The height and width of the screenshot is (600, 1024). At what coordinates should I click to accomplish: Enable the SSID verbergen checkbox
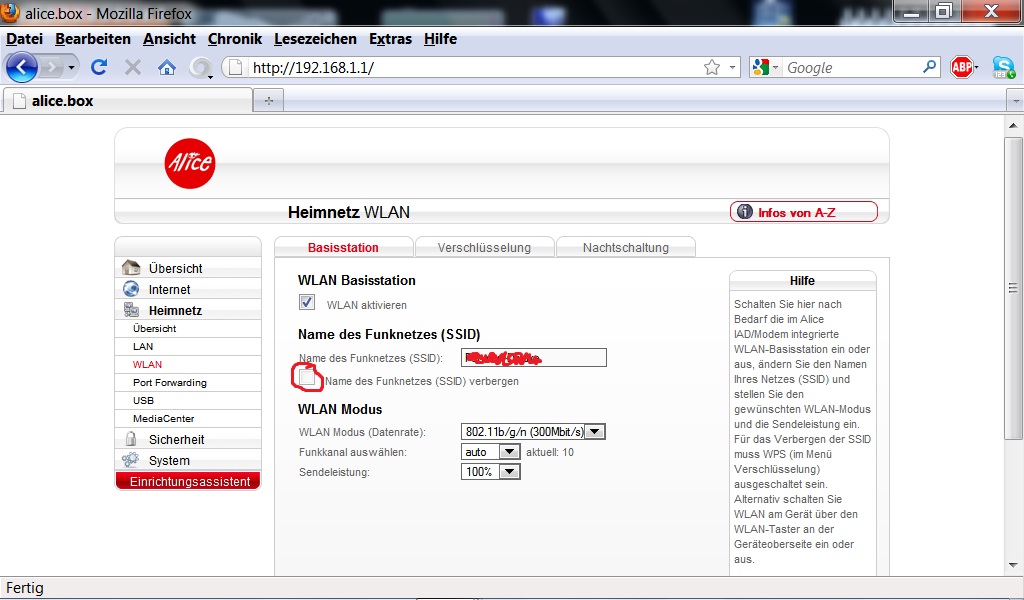click(308, 379)
